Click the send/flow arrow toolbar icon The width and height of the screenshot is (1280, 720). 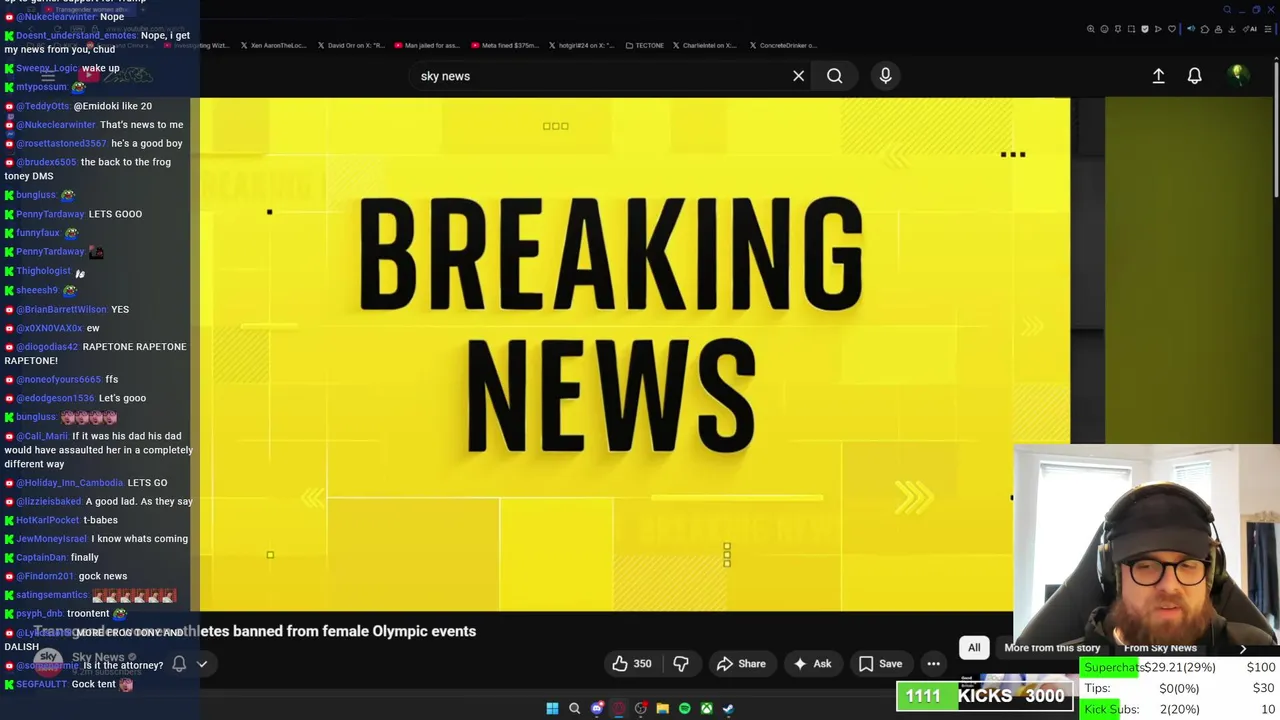(1158, 29)
